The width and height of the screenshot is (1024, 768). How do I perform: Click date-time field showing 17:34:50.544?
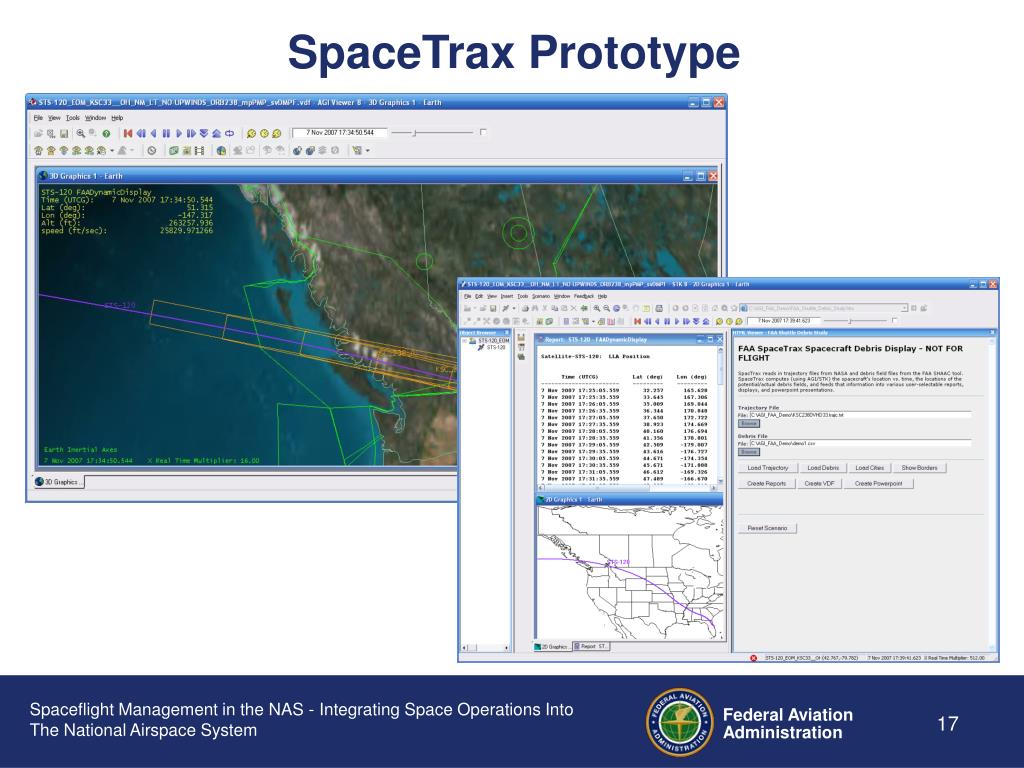(340, 133)
